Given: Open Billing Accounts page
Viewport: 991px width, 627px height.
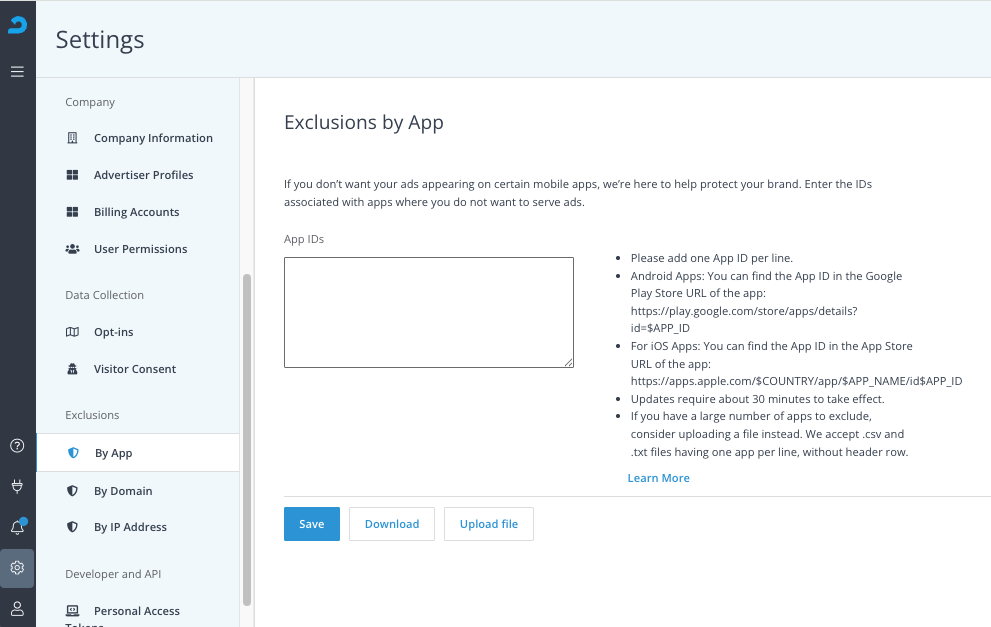Looking at the screenshot, I should click(138, 212).
